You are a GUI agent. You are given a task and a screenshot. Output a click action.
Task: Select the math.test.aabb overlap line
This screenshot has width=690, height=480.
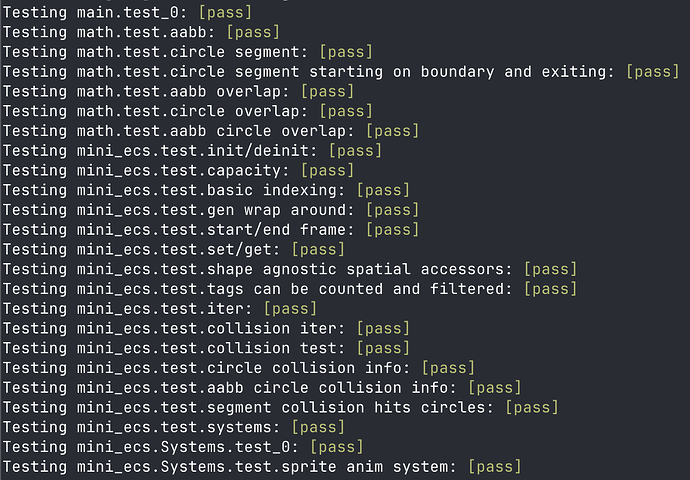pos(178,92)
